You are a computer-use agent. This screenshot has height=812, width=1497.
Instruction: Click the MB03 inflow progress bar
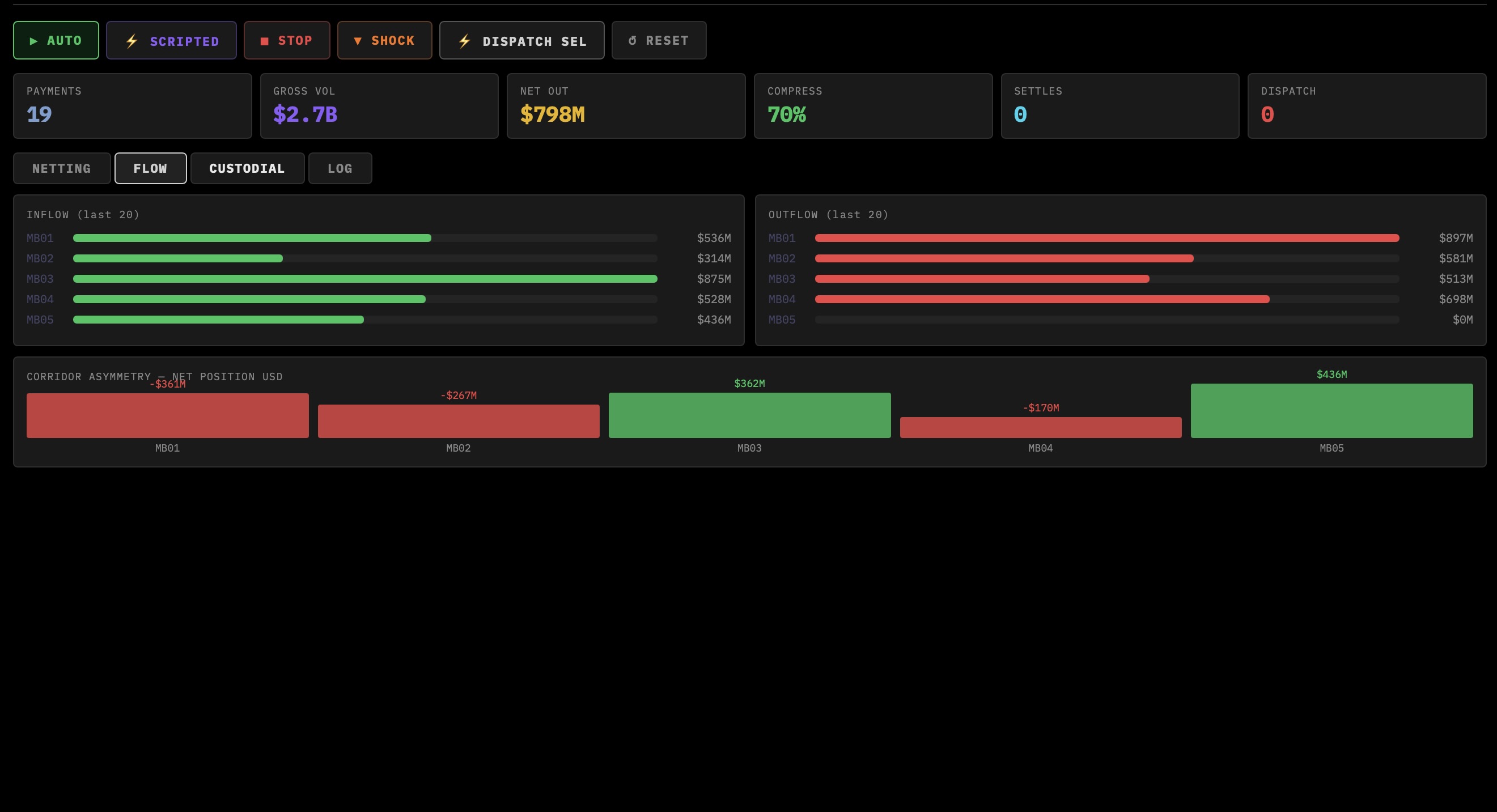[x=364, y=279]
